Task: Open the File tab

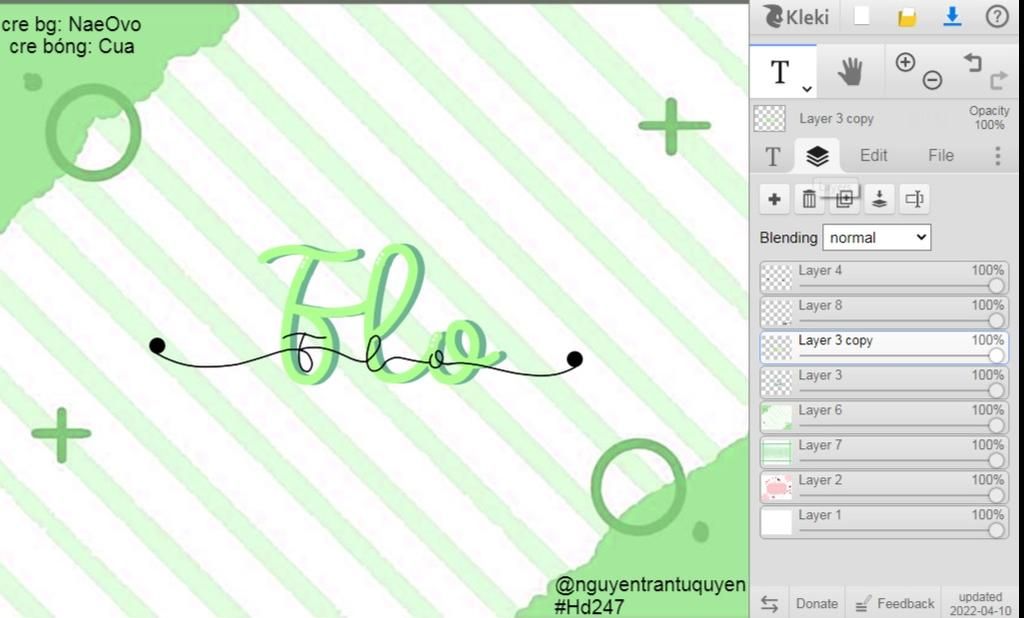Action: click(940, 155)
